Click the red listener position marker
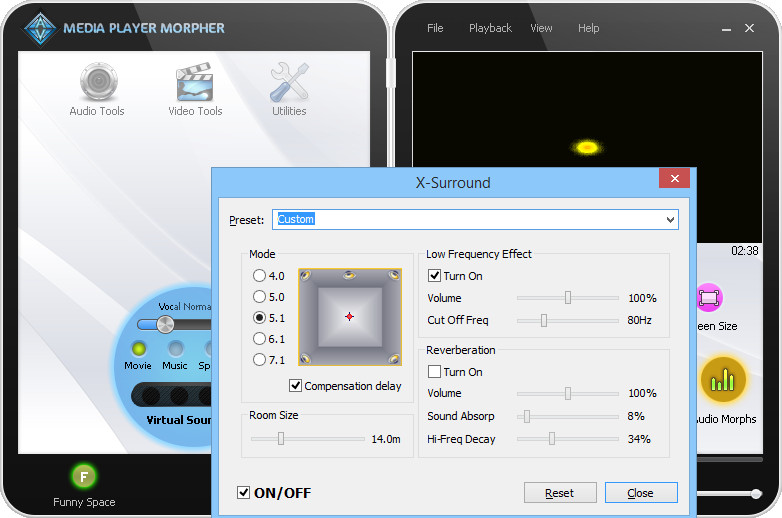This screenshot has height=518, width=782. click(349, 317)
